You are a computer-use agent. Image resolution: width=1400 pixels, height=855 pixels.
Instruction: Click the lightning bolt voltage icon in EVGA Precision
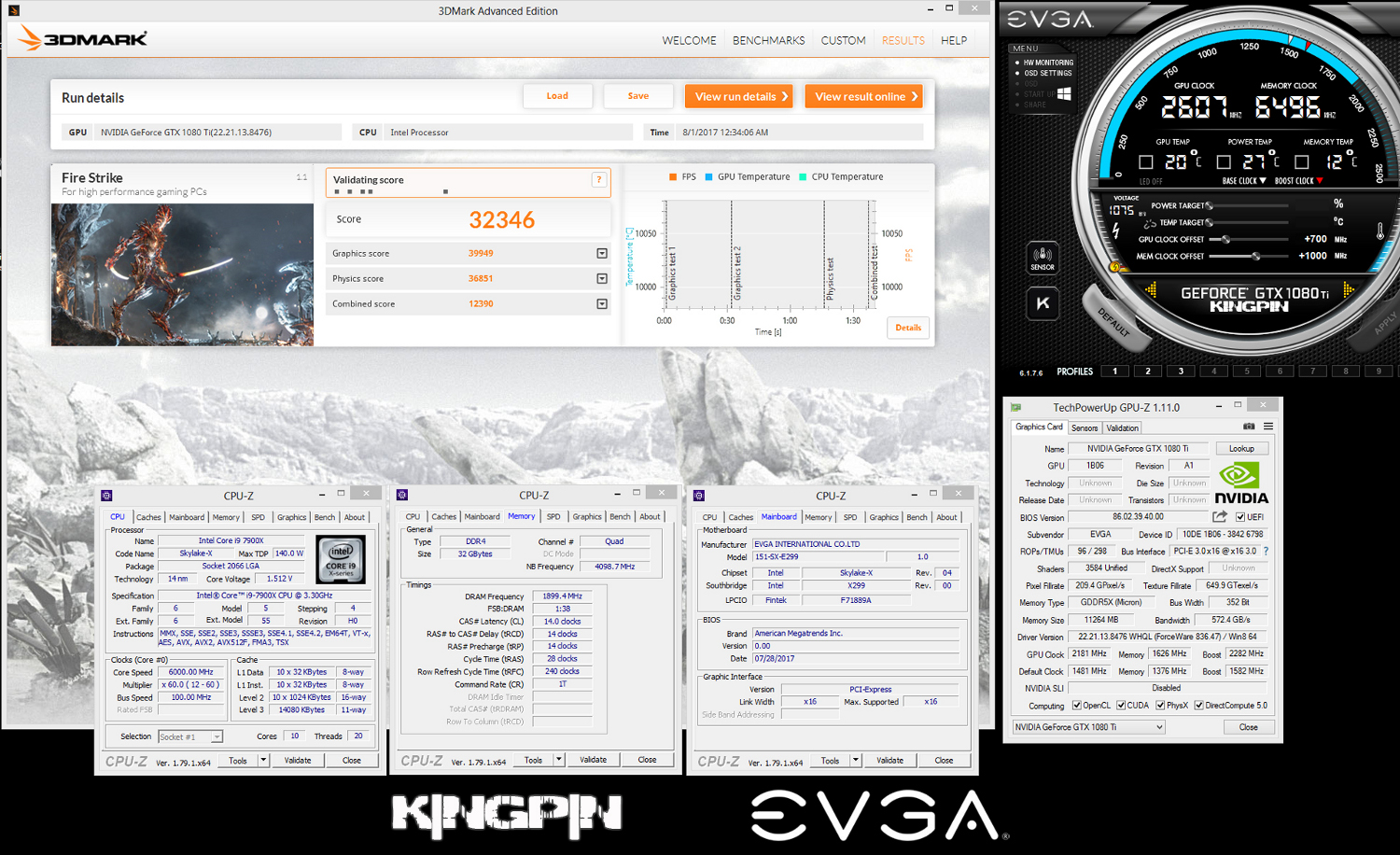click(x=1115, y=231)
